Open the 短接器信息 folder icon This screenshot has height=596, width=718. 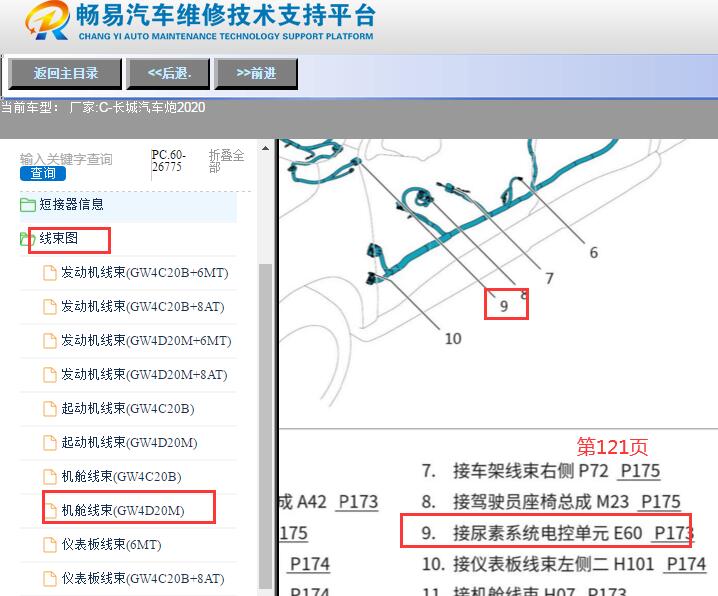coord(27,205)
